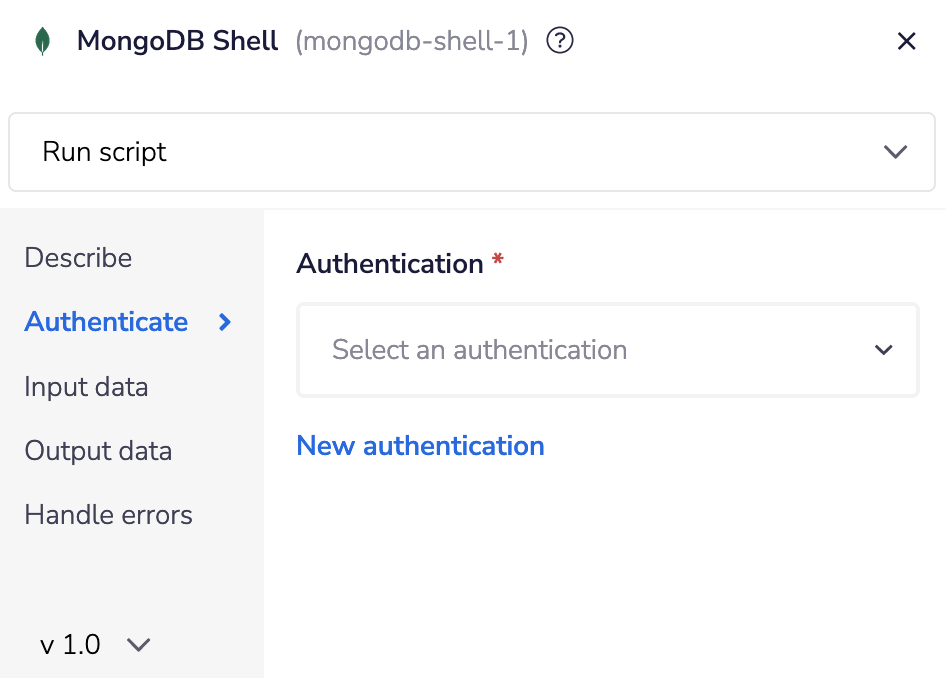
Task: Select the Authenticate sidebar item
Action: [106, 322]
